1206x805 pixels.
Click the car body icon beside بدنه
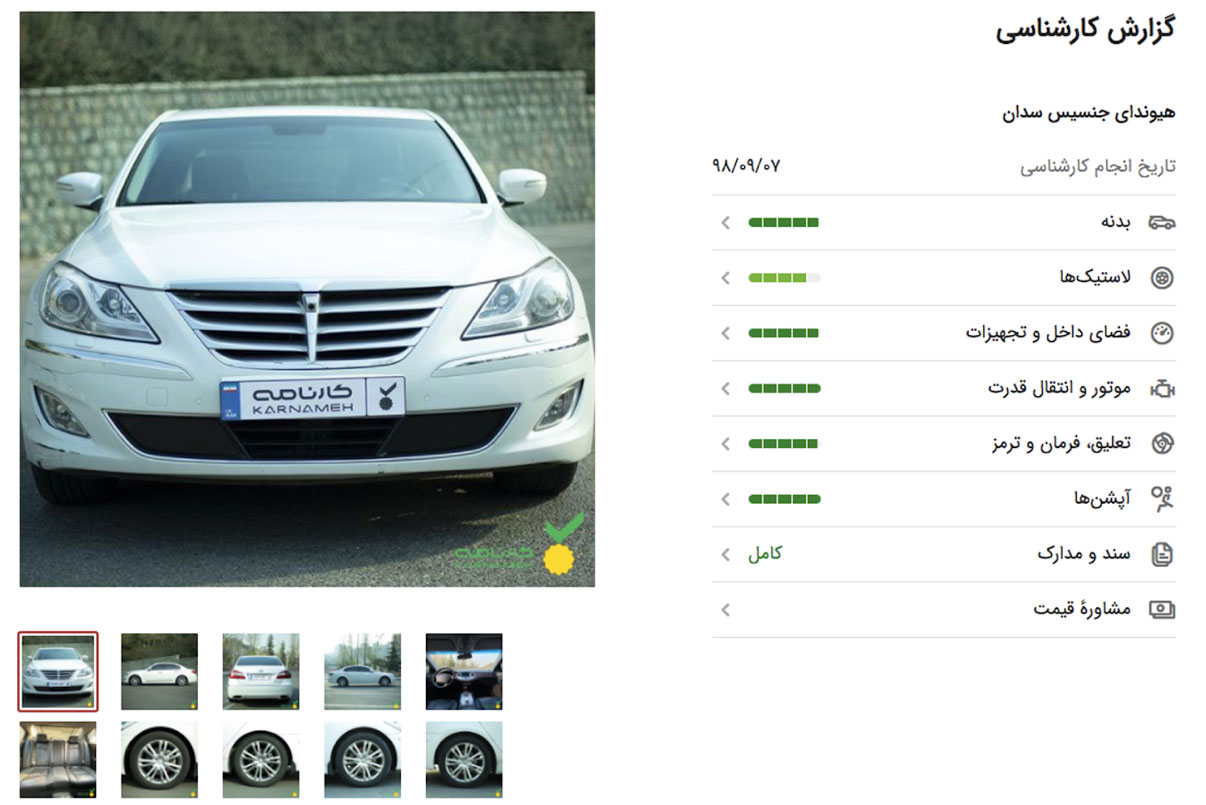[x=1161, y=222]
